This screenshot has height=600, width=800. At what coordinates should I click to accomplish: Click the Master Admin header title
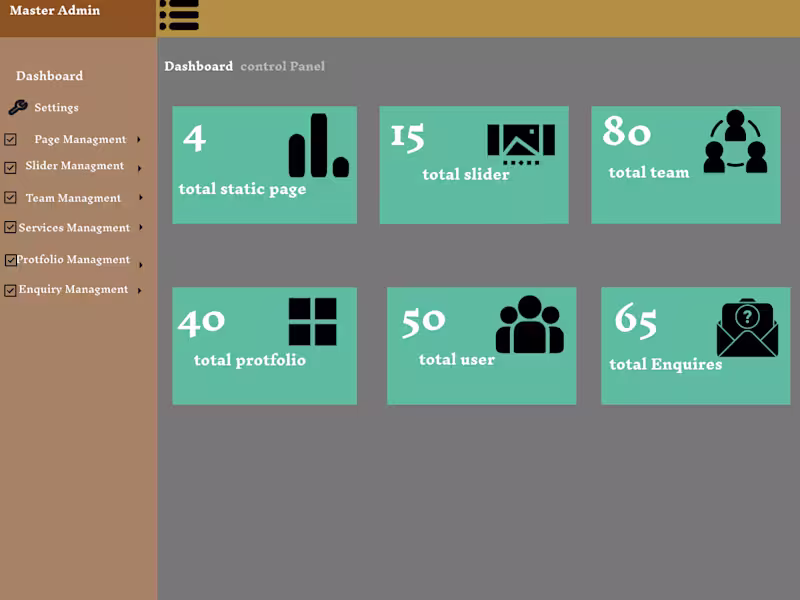55,10
